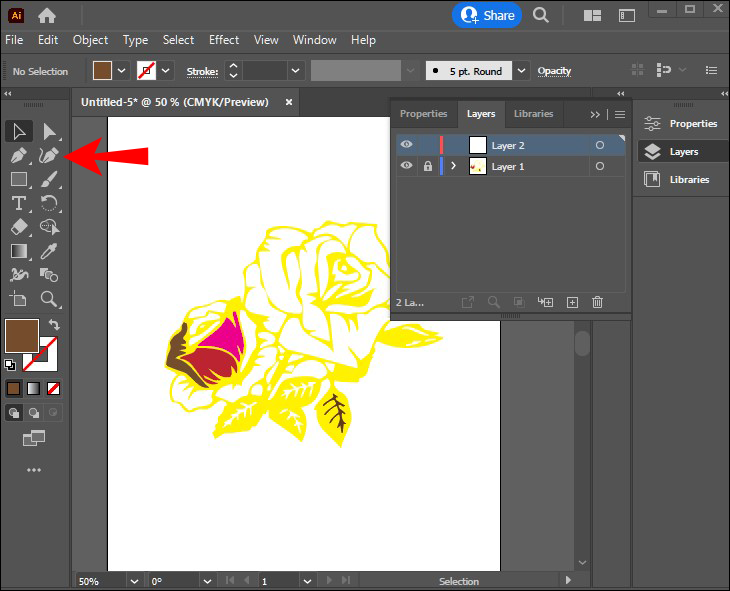The height and width of the screenshot is (591, 730).
Task: Select the Pen tool
Action: coord(18,156)
